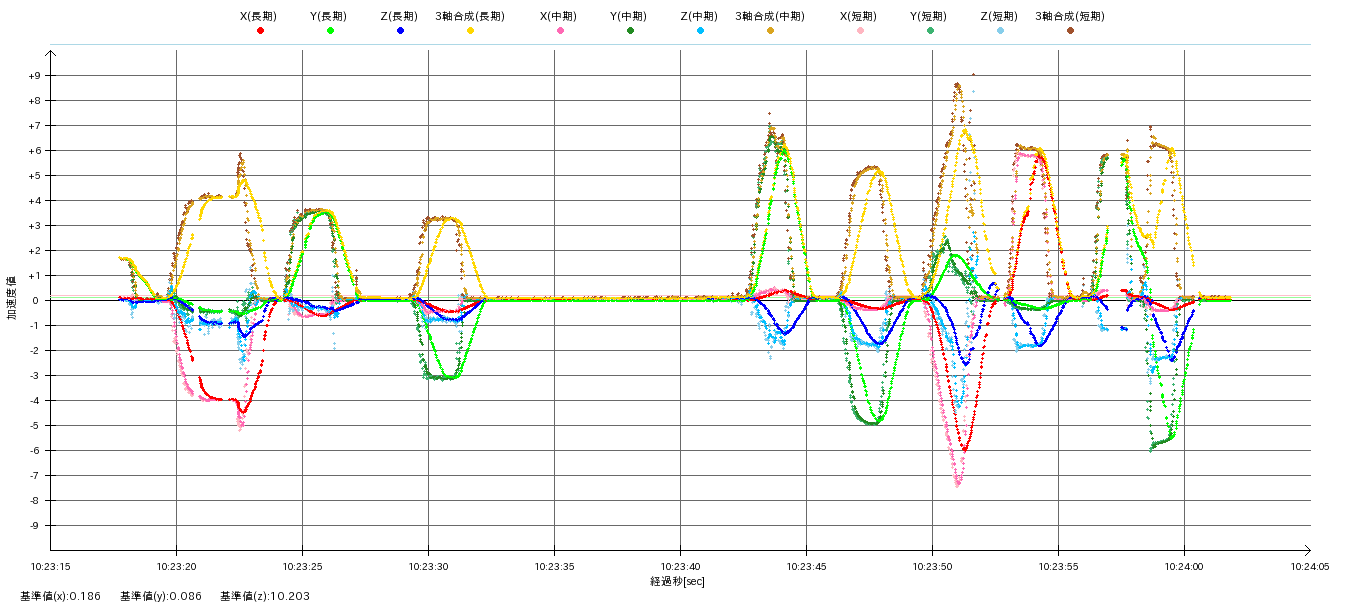This screenshot has width=1350, height=610.
Task: Select the 基準値(y):0.086 text
Action: pos(160,597)
